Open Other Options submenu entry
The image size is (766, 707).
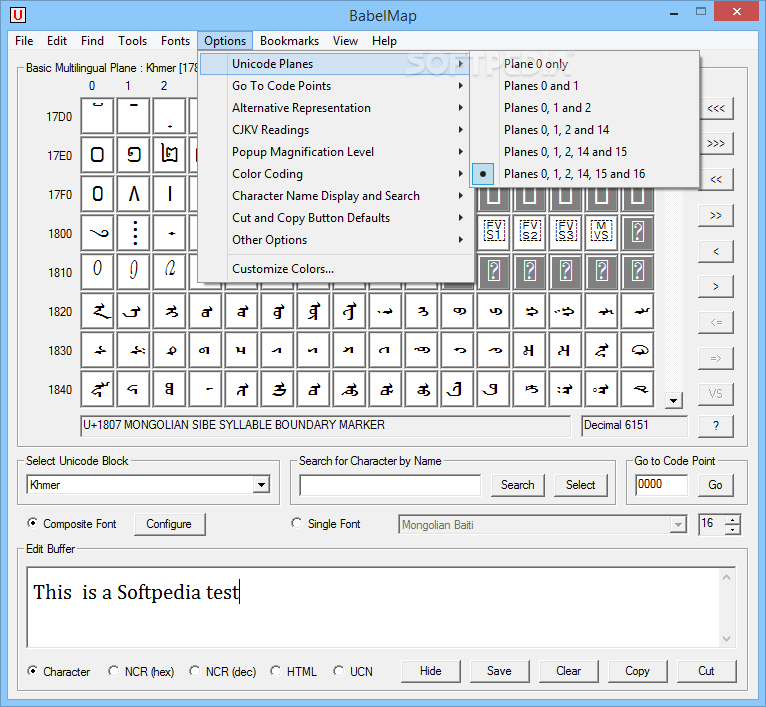336,240
